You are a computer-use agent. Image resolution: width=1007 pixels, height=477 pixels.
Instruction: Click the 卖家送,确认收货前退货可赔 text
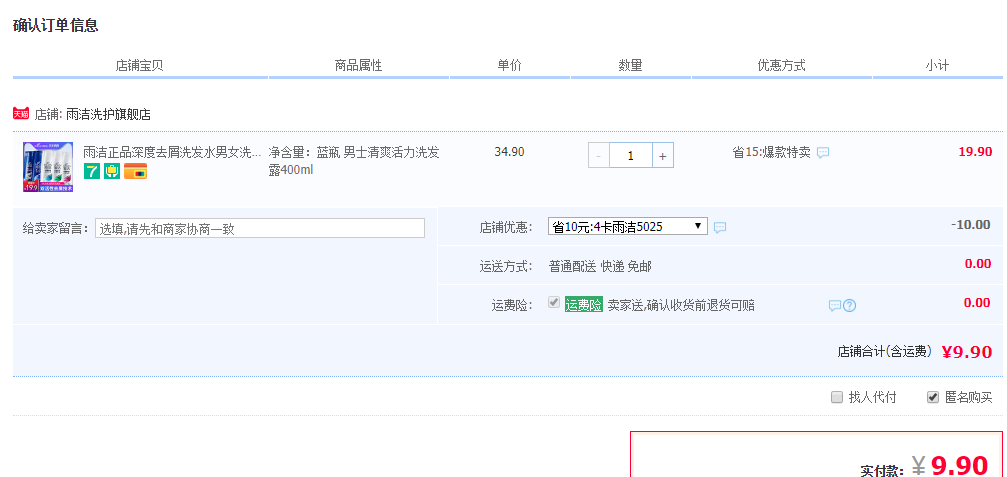pyautogui.click(x=681, y=306)
